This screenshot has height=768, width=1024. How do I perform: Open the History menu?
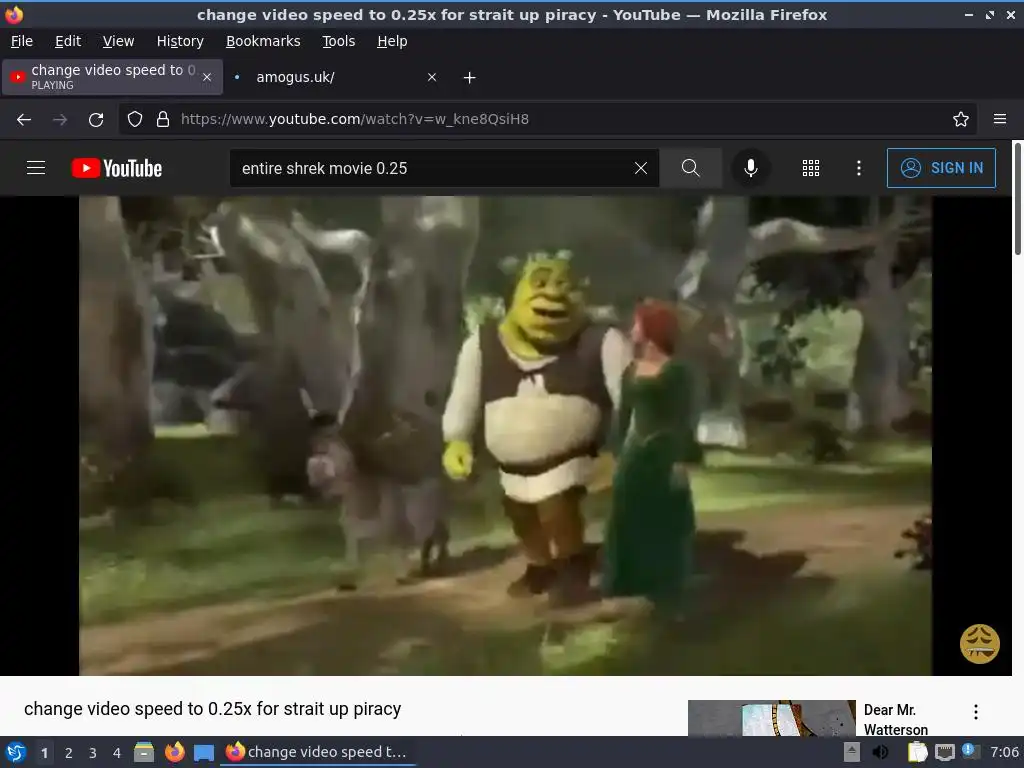(180, 41)
